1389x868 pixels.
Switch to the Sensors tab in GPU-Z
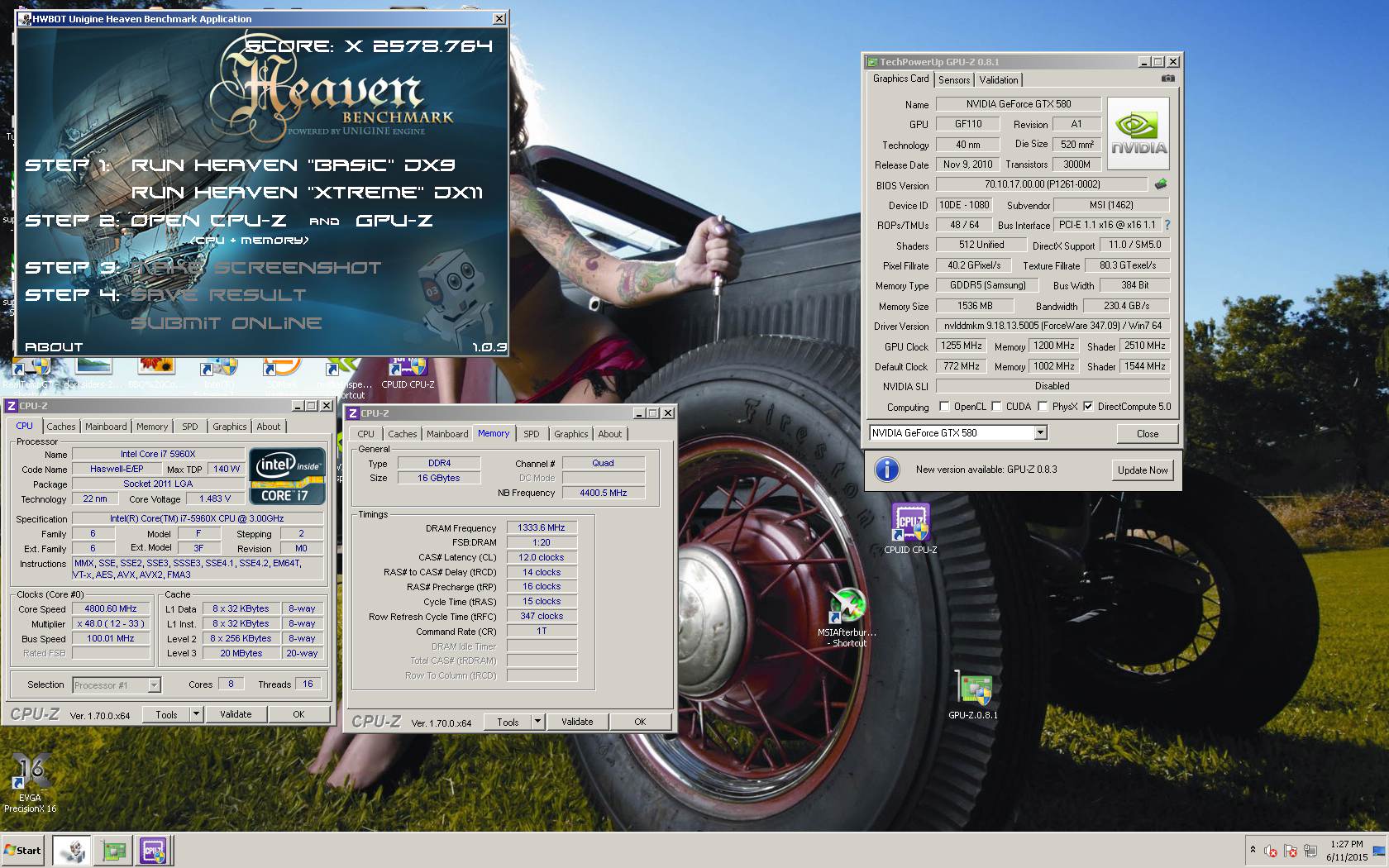954,80
